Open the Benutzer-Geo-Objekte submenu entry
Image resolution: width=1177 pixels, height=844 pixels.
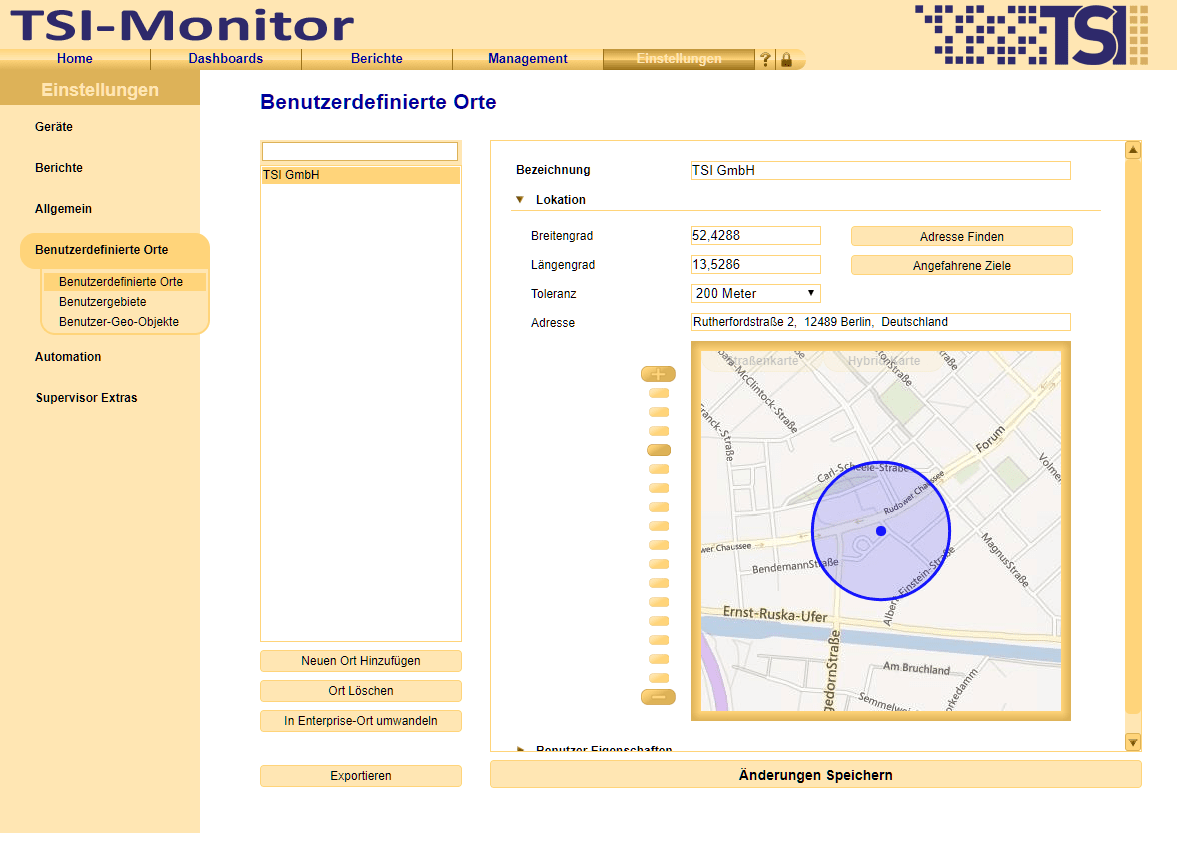click(119, 322)
